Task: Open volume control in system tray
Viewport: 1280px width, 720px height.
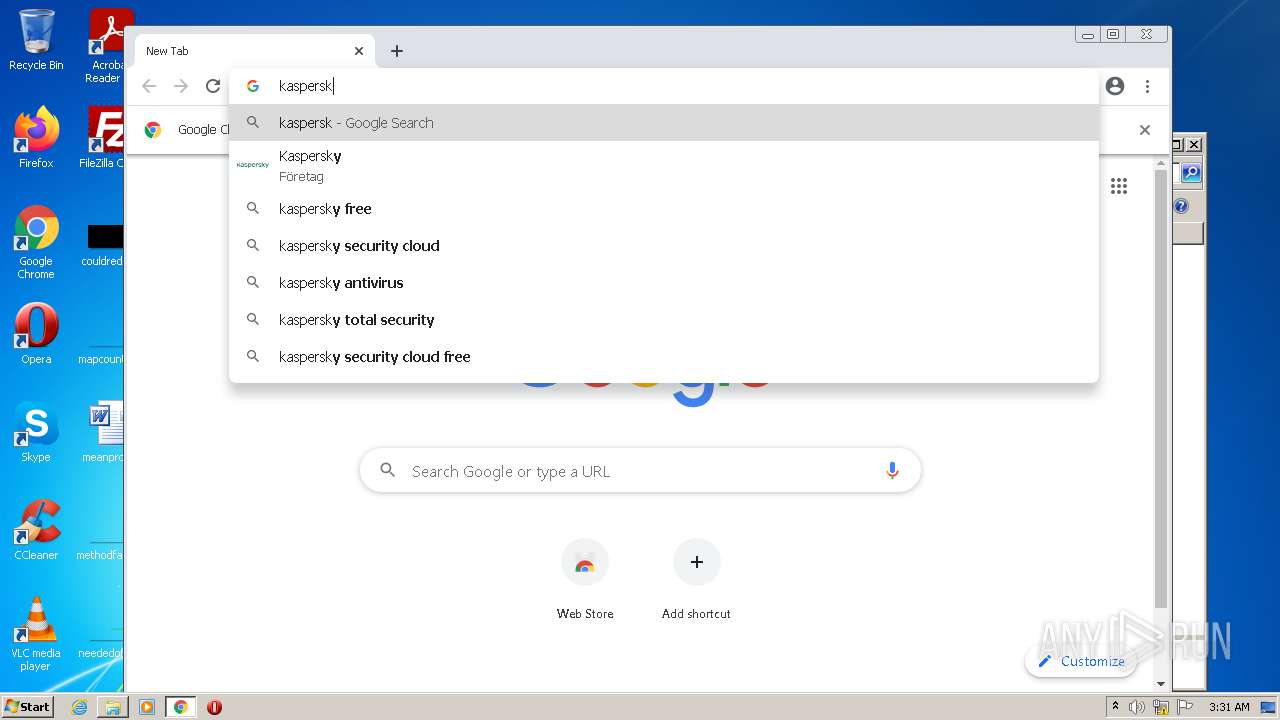Action: (x=1137, y=707)
